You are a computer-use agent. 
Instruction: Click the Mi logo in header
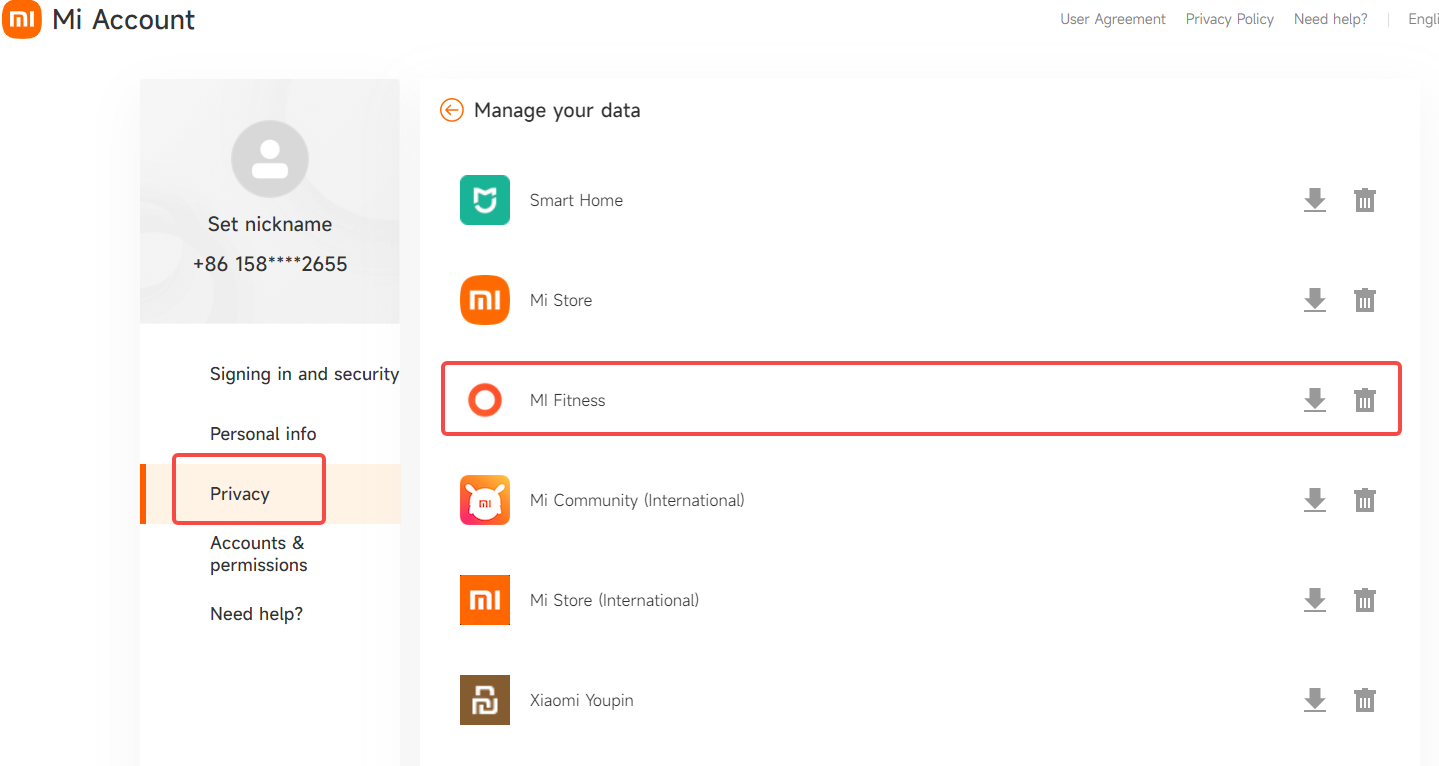pos(22,19)
